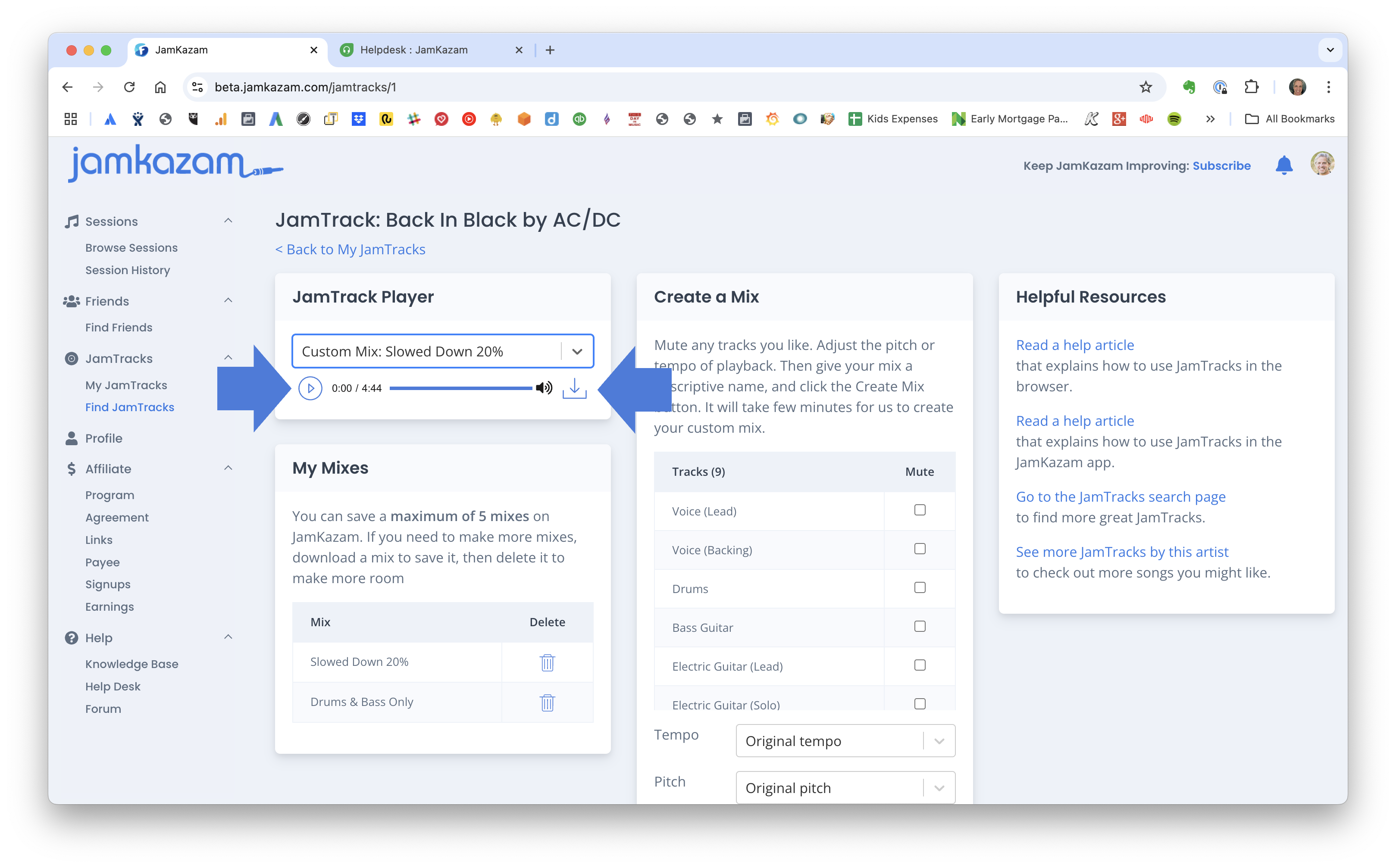Mute the Voice (Lead) track
Viewport: 1396px width, 868px height.
point(919,510)
